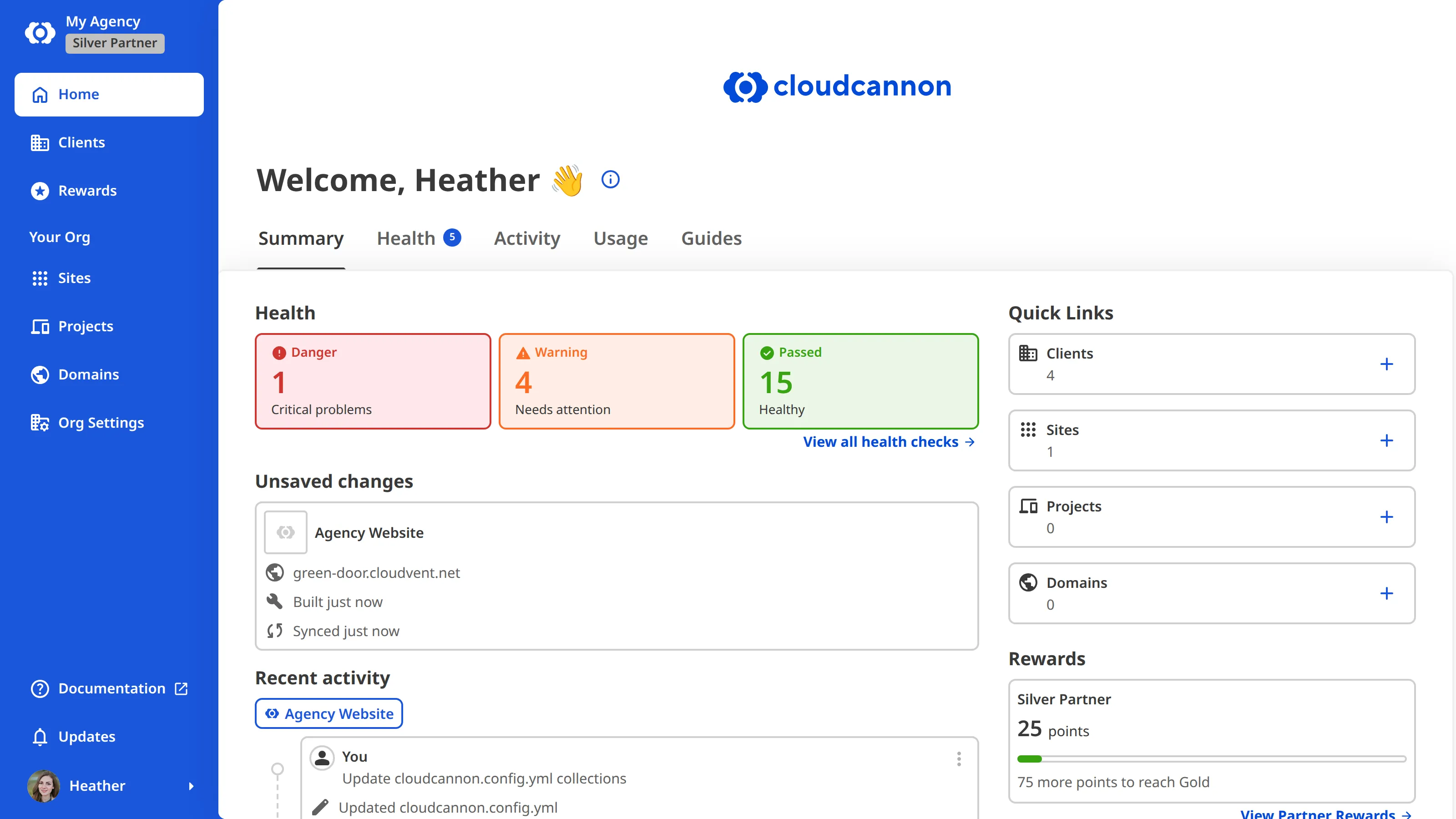Click View all health checks link
The height and width of the screenshot is (819, 1456).
coord(889,442)
